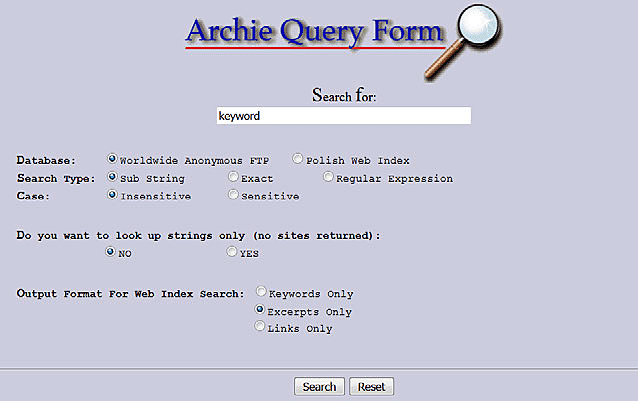Image resolution: width=638 pixels, height=401 pixels.
Task: Click the Search Type: label
Action: (x=56, y=179)
